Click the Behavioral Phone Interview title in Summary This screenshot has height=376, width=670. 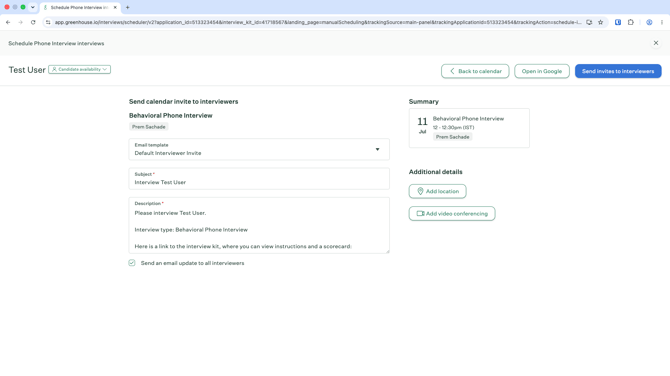468,119
